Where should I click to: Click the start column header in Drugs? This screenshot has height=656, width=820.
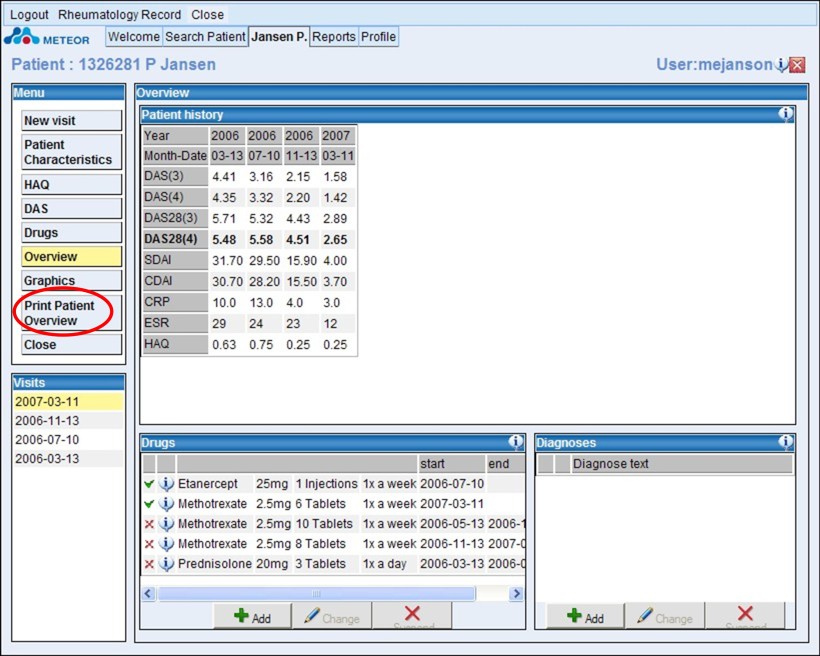pyautogui.click(x=451, y=464)
